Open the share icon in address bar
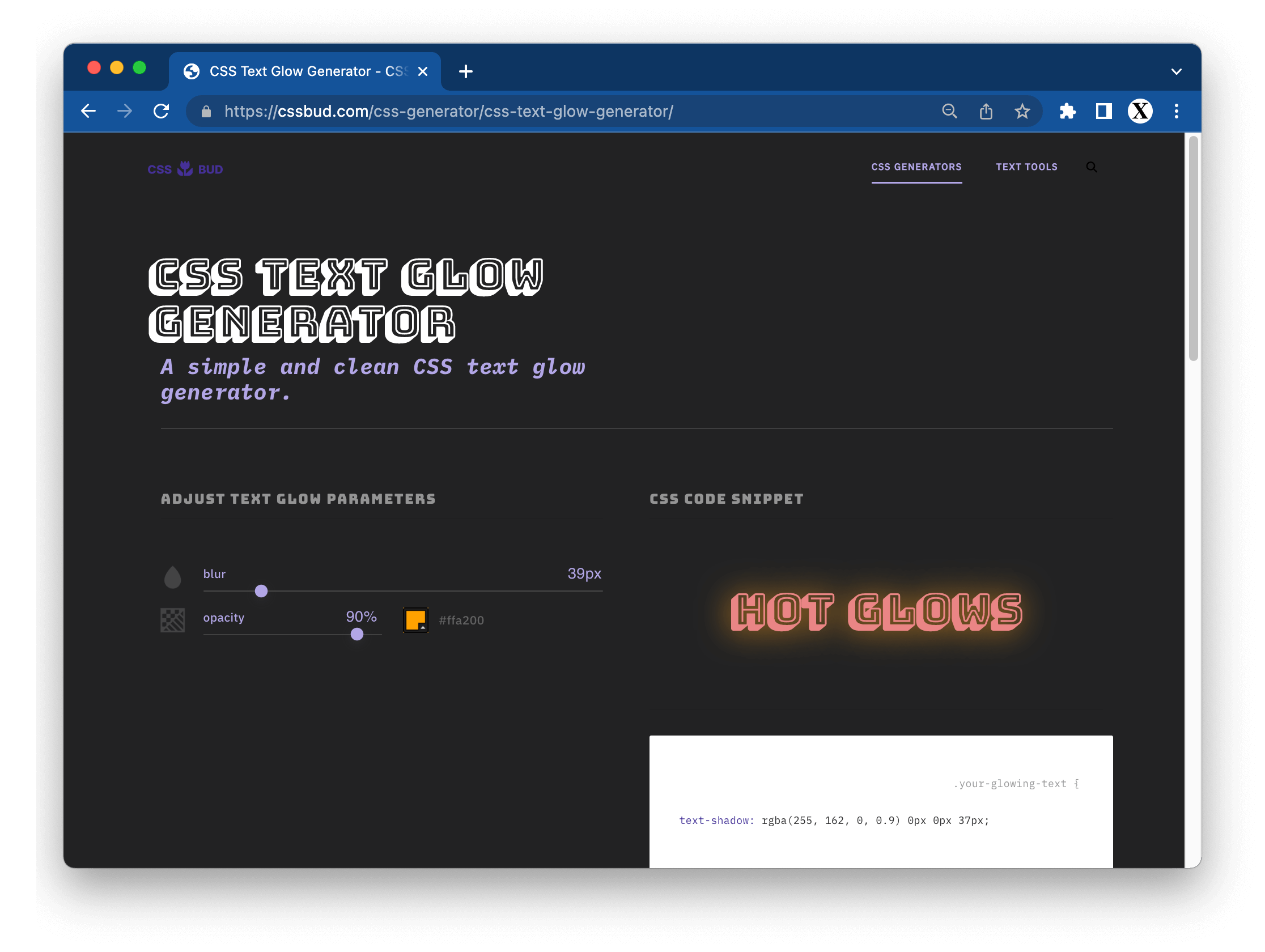Image resolution: width=1265 pixels, height=952 pixels. pyautogui.click(x=986, y=111)
